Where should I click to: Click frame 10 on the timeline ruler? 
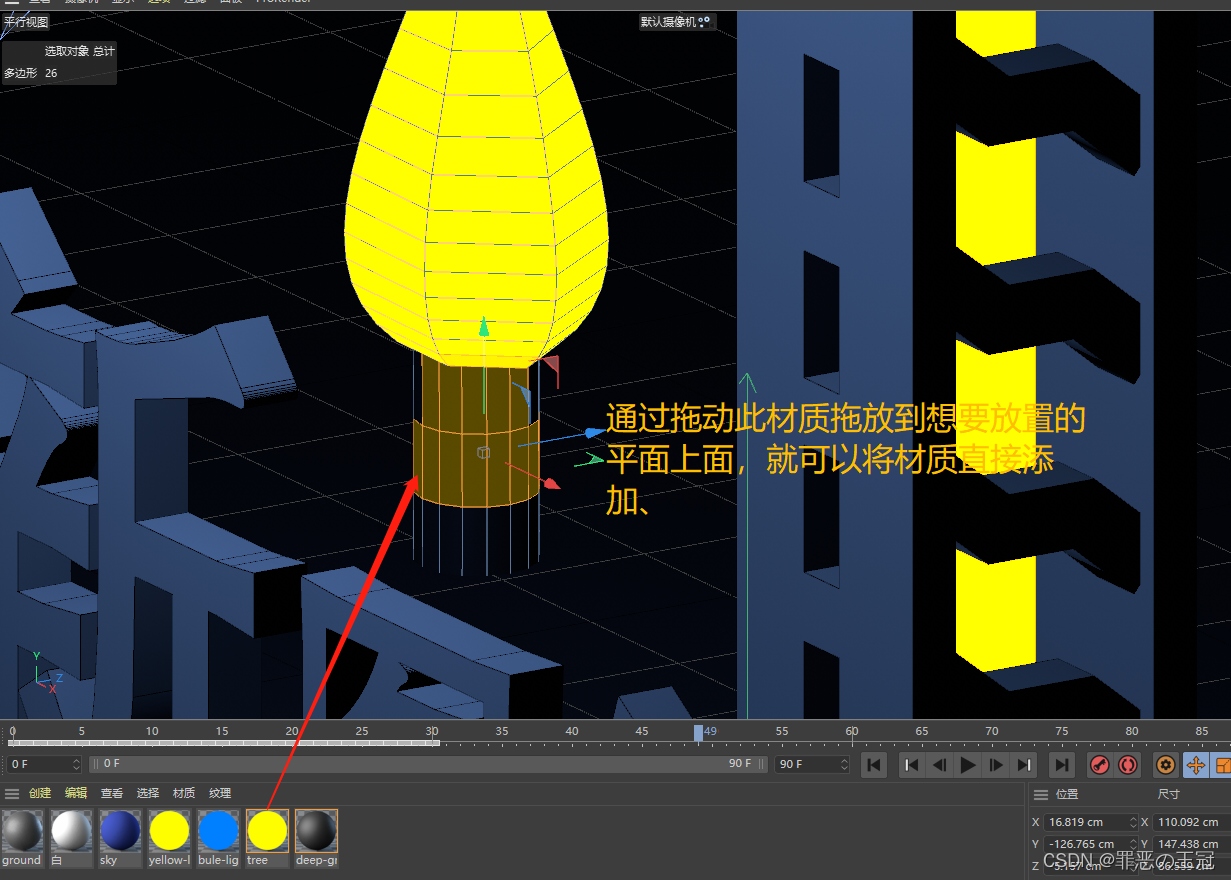[x=152, y=732]
